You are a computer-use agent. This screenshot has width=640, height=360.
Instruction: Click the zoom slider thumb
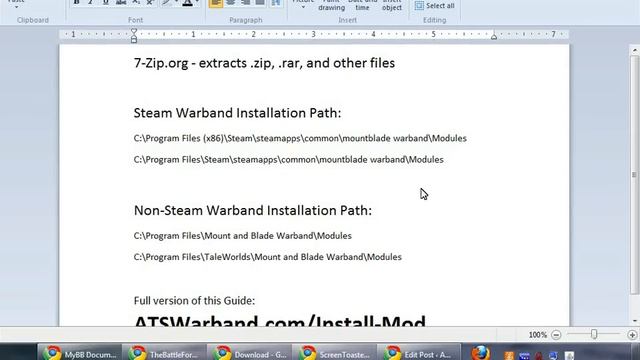(x=594, y=334)
